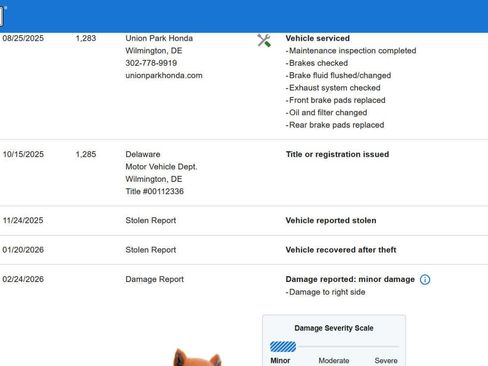Click the 1,283 mileage value
This screenshot has height=366, width=488.
[86, 38]
